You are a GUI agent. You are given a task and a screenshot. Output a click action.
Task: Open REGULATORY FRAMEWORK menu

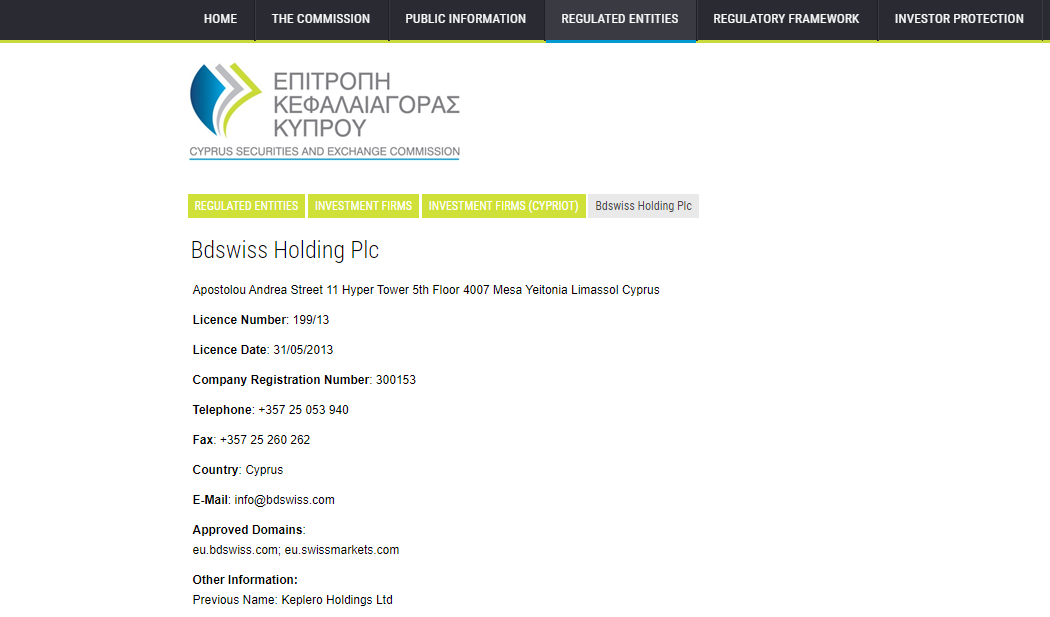(786, 19)
